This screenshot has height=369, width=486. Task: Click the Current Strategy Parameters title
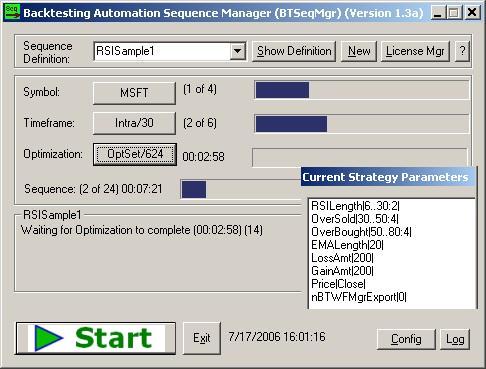coord(385,177)
